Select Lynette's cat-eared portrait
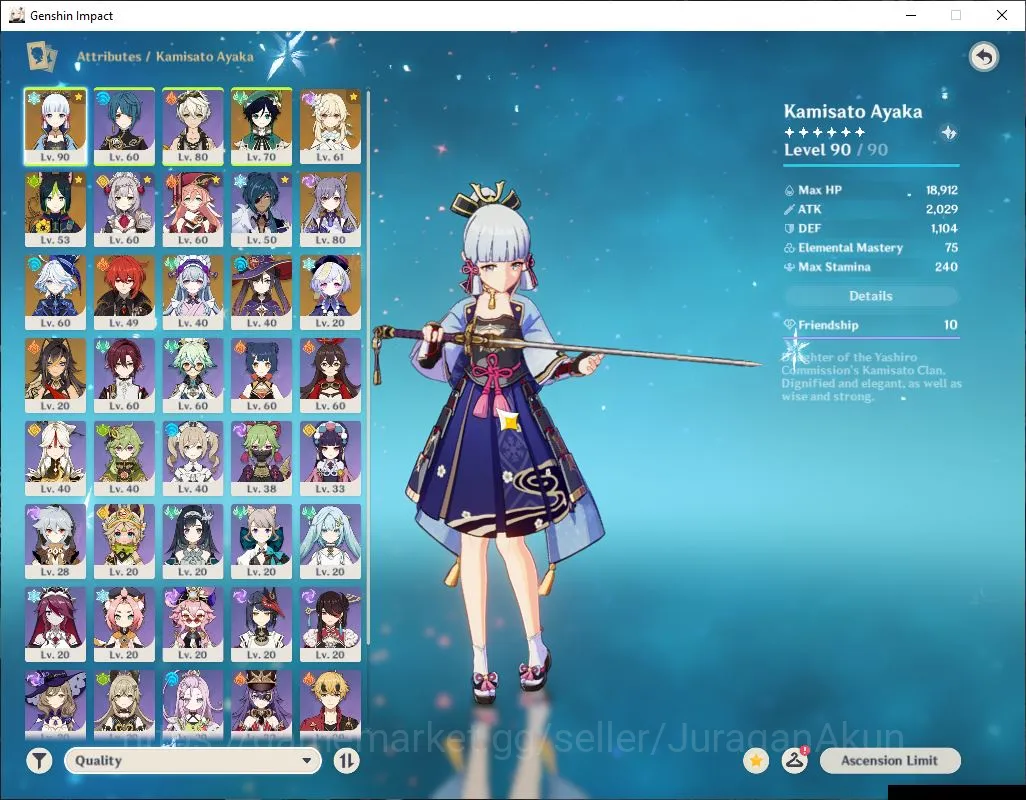Image resolution: width=1026 pixels, height=800 pixels. [262, 542]
